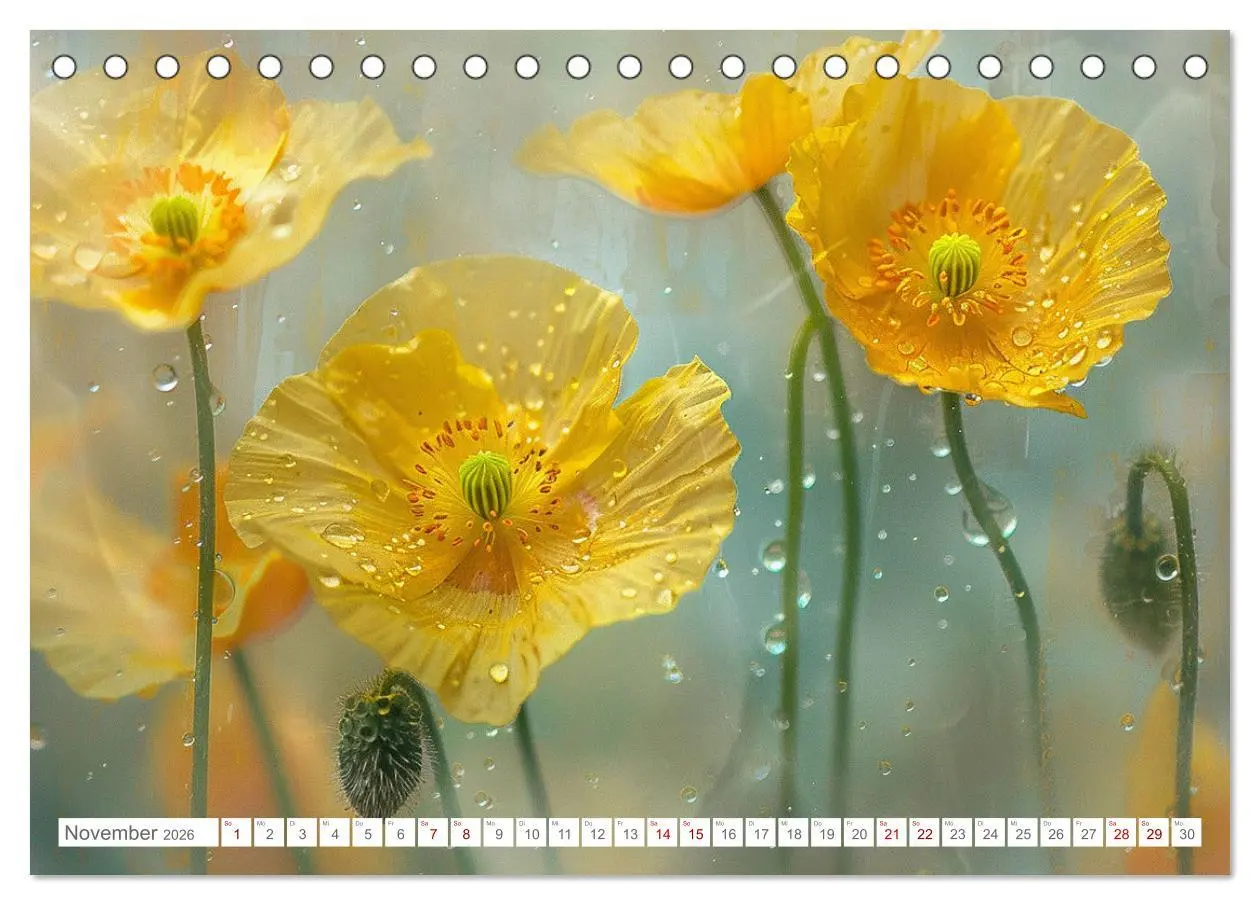Select red Sunday date 8
1260x905 pixels.
tap(465, 832)
